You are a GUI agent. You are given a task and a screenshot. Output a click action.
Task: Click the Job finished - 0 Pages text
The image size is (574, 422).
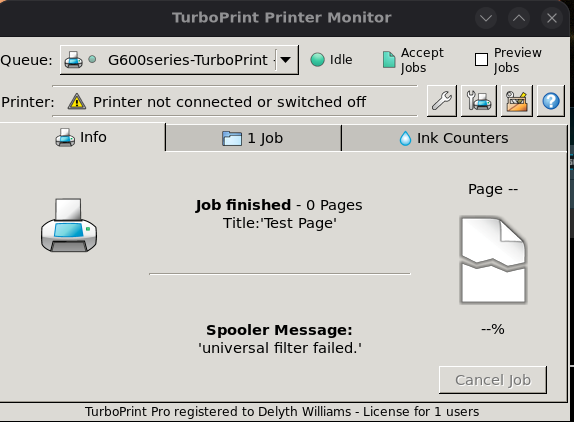pos(279,205)
